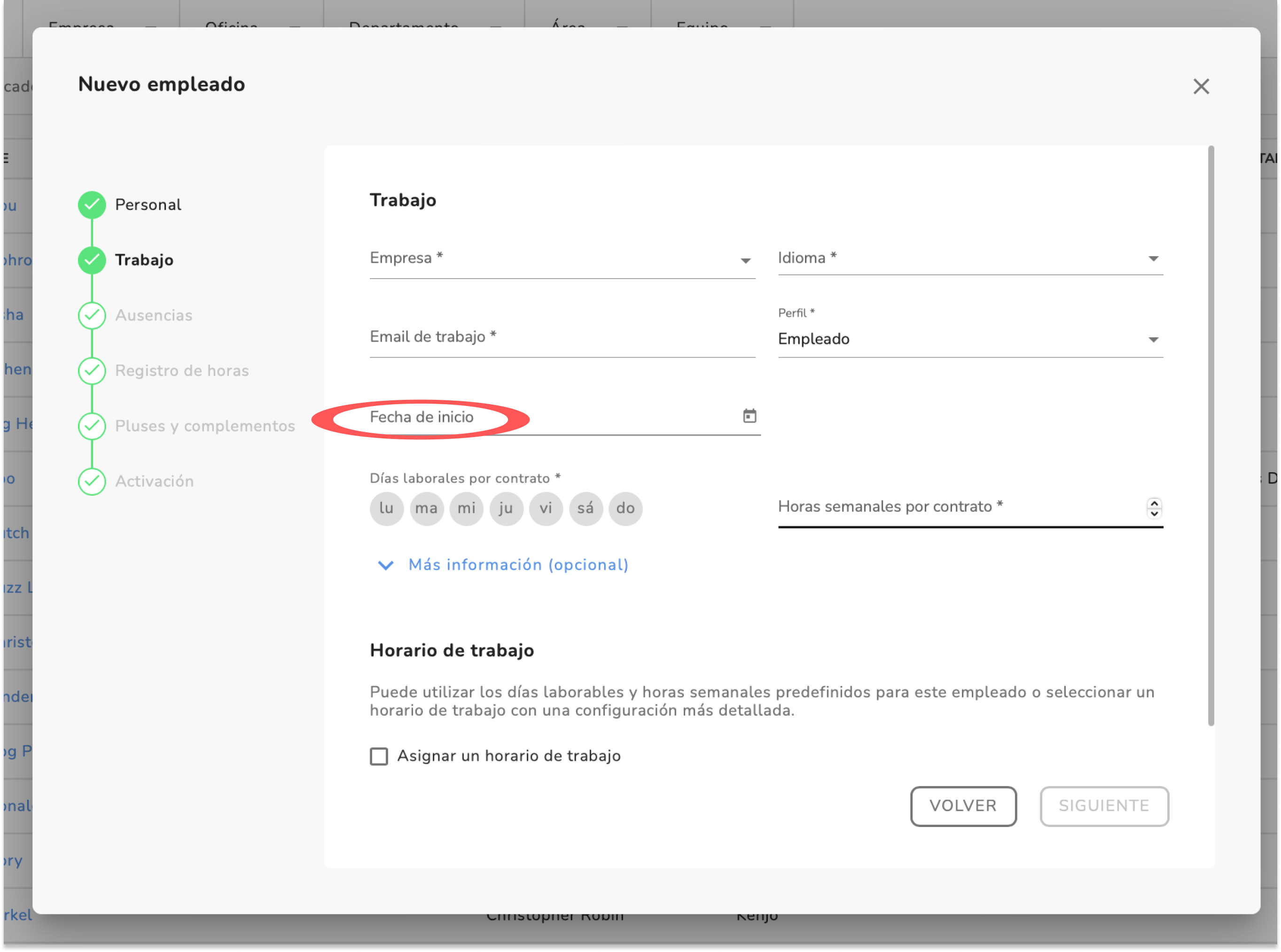Go to the Trabajo step label

[144, 260]
